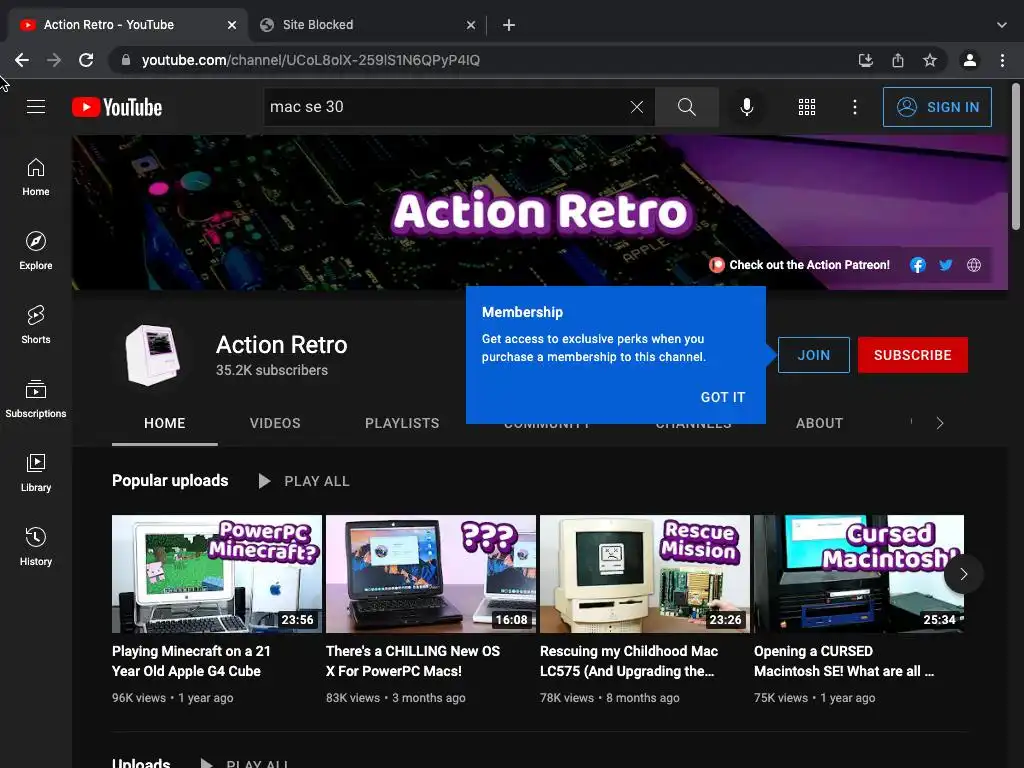This screenshot has height=768, width=1024.
Task: Show next popular uploads with carousel arrow
Action: pos(963,574)
